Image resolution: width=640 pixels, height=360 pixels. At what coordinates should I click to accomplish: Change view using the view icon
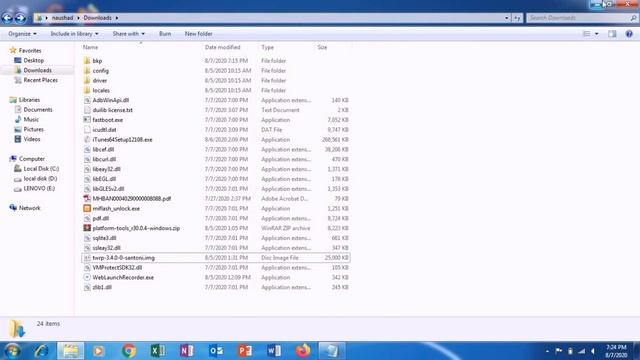pos(587,34)
